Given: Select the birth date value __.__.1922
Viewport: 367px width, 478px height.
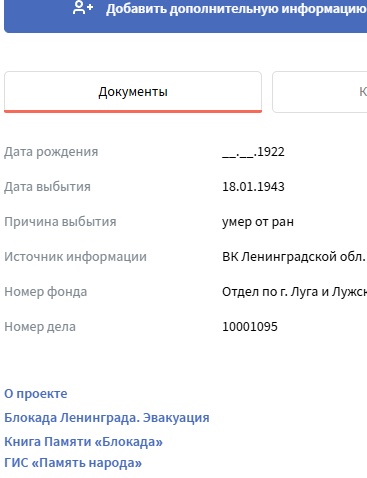Looking at the screenshot, I should 253,152.
